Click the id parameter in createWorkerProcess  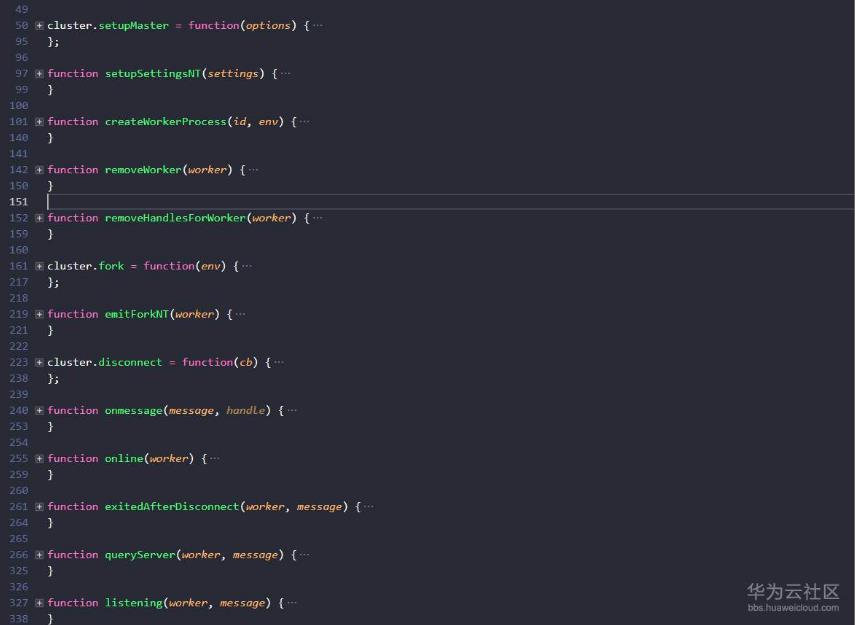[x=239, y=122]
